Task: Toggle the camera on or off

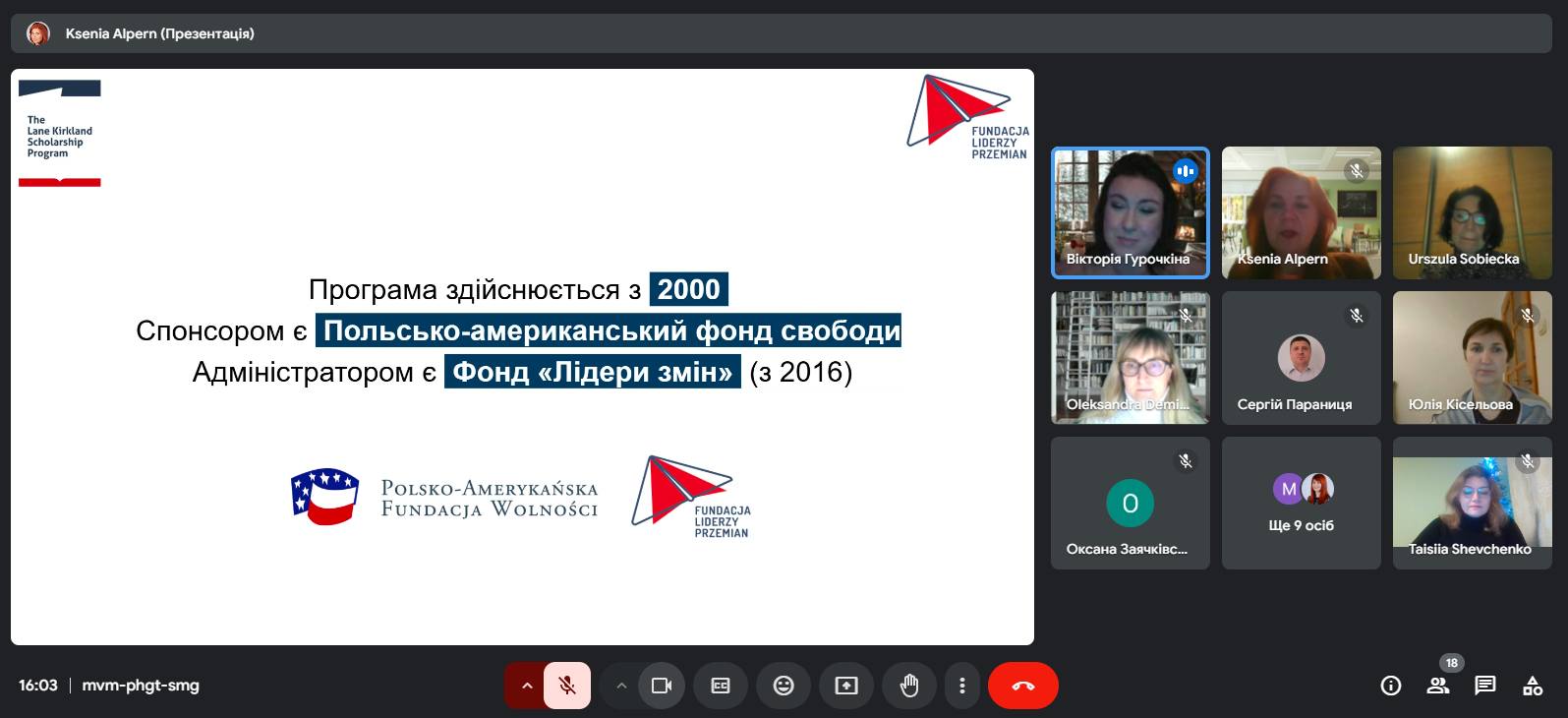Action: click(662, 686)
